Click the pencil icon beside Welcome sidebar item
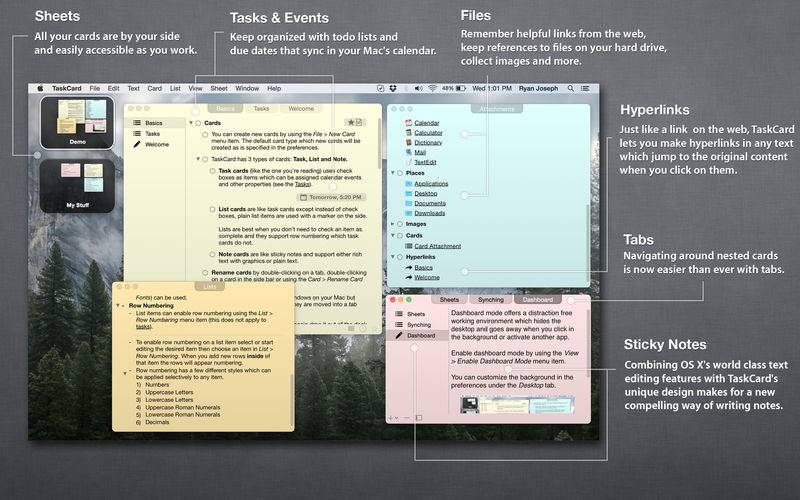800x500 pixels. click(137, 144)
